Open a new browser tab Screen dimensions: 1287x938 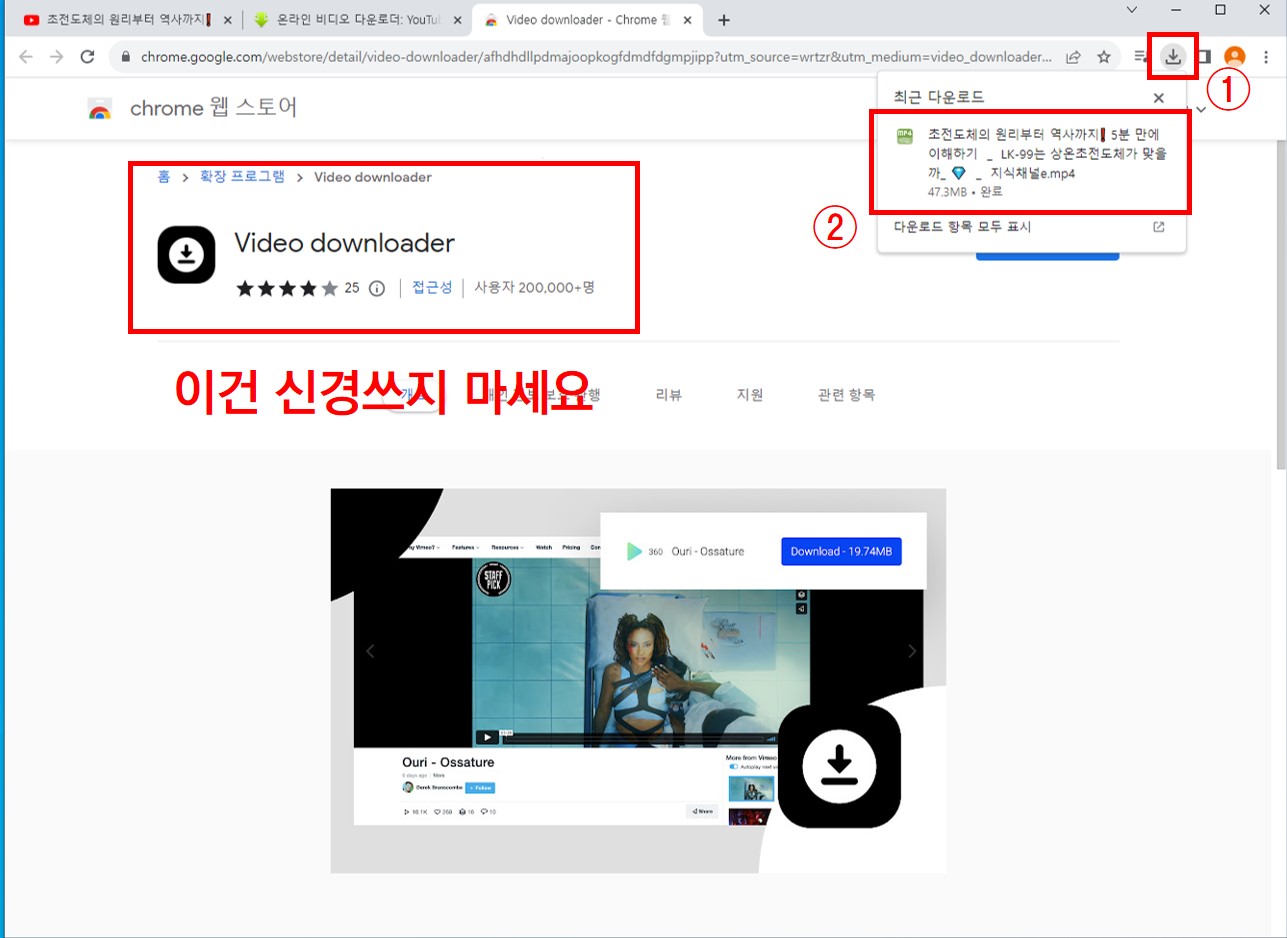(x=724, y=20)
